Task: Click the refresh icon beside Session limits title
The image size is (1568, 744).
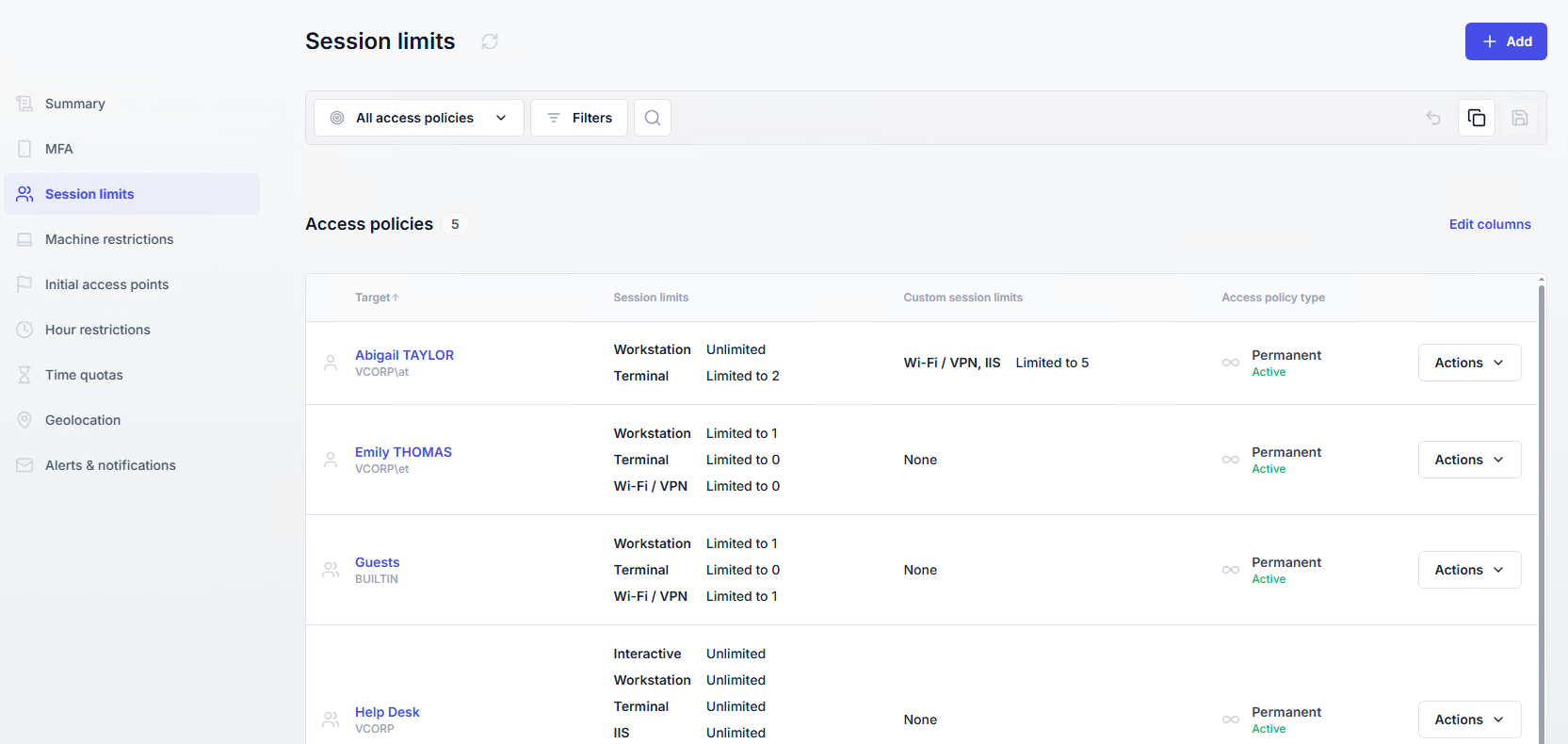Action: point(490,41)
